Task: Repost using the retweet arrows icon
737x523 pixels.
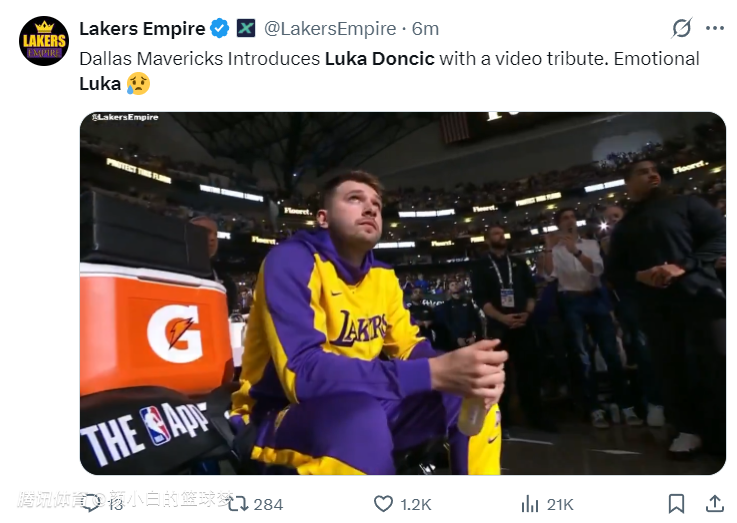Action: [x=238, y=503]
